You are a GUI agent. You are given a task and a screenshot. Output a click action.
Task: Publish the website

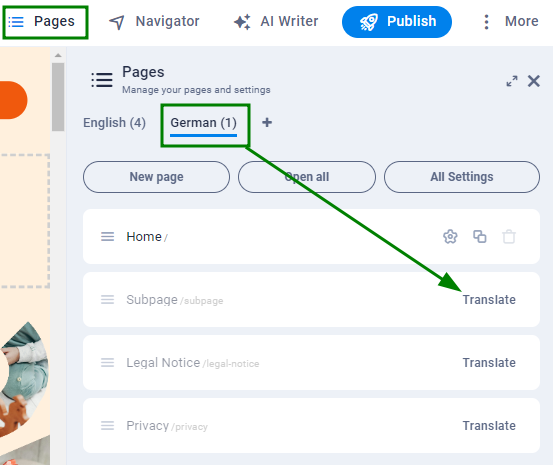point(397,22)
